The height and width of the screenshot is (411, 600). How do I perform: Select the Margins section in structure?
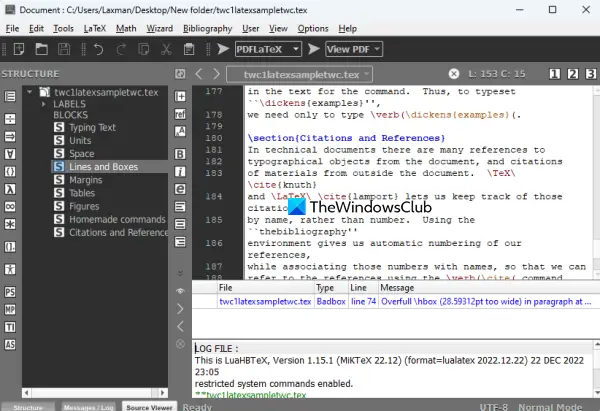pos(86,180)
